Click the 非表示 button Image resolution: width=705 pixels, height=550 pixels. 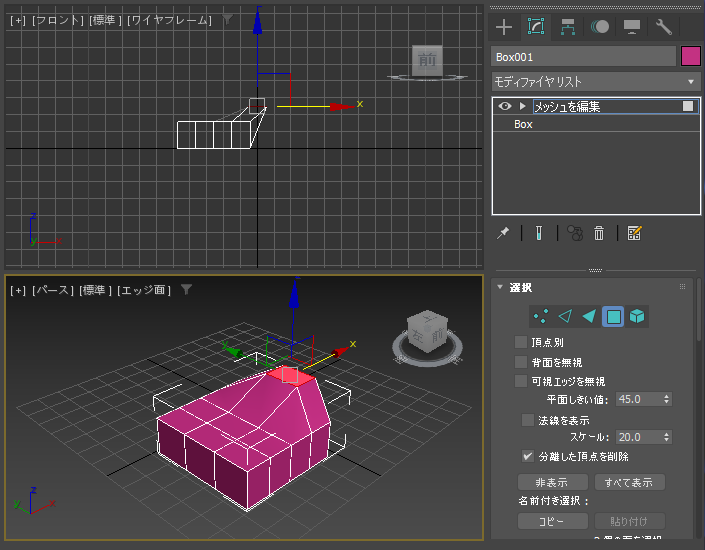(553, 483)
